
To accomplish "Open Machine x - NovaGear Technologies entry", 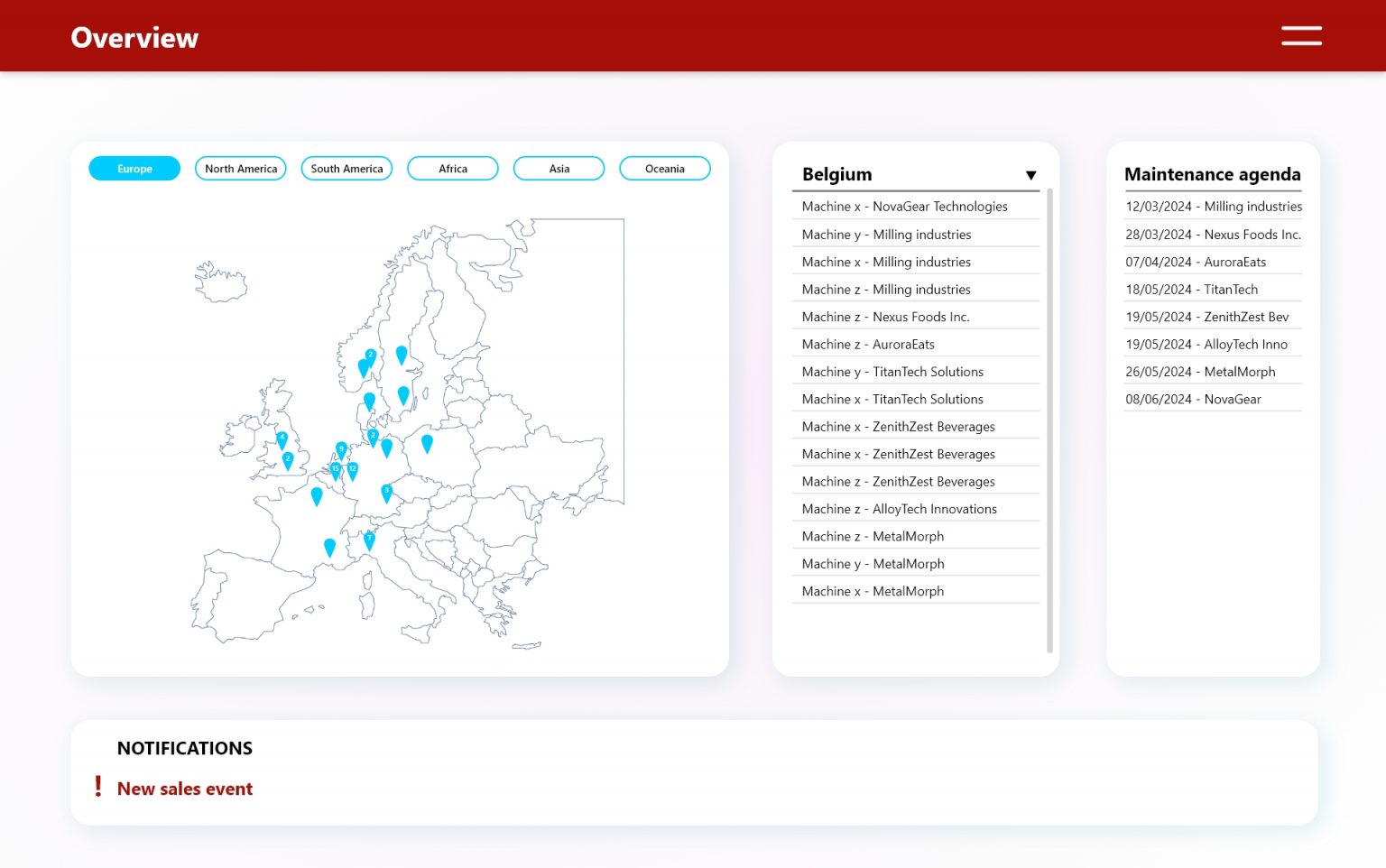I will click(904, 207).
